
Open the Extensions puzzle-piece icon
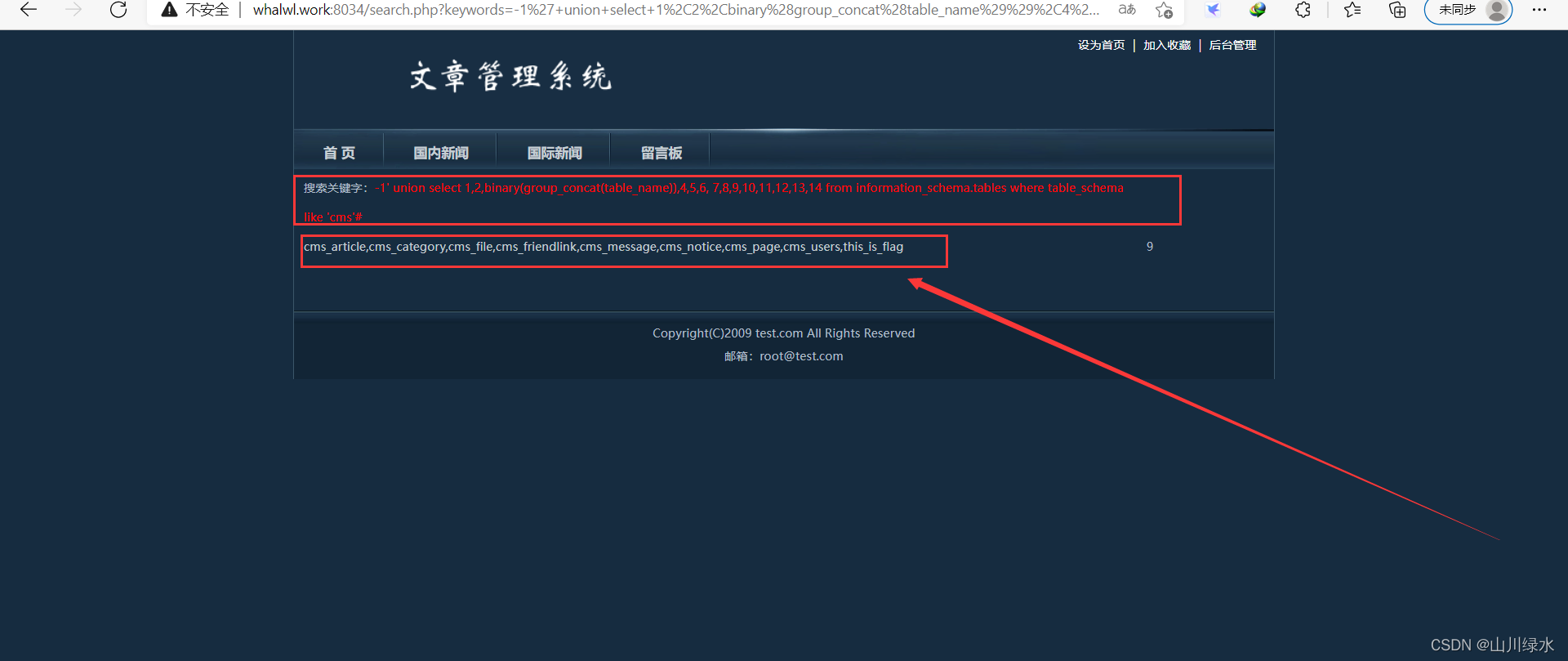[1303, 10]
